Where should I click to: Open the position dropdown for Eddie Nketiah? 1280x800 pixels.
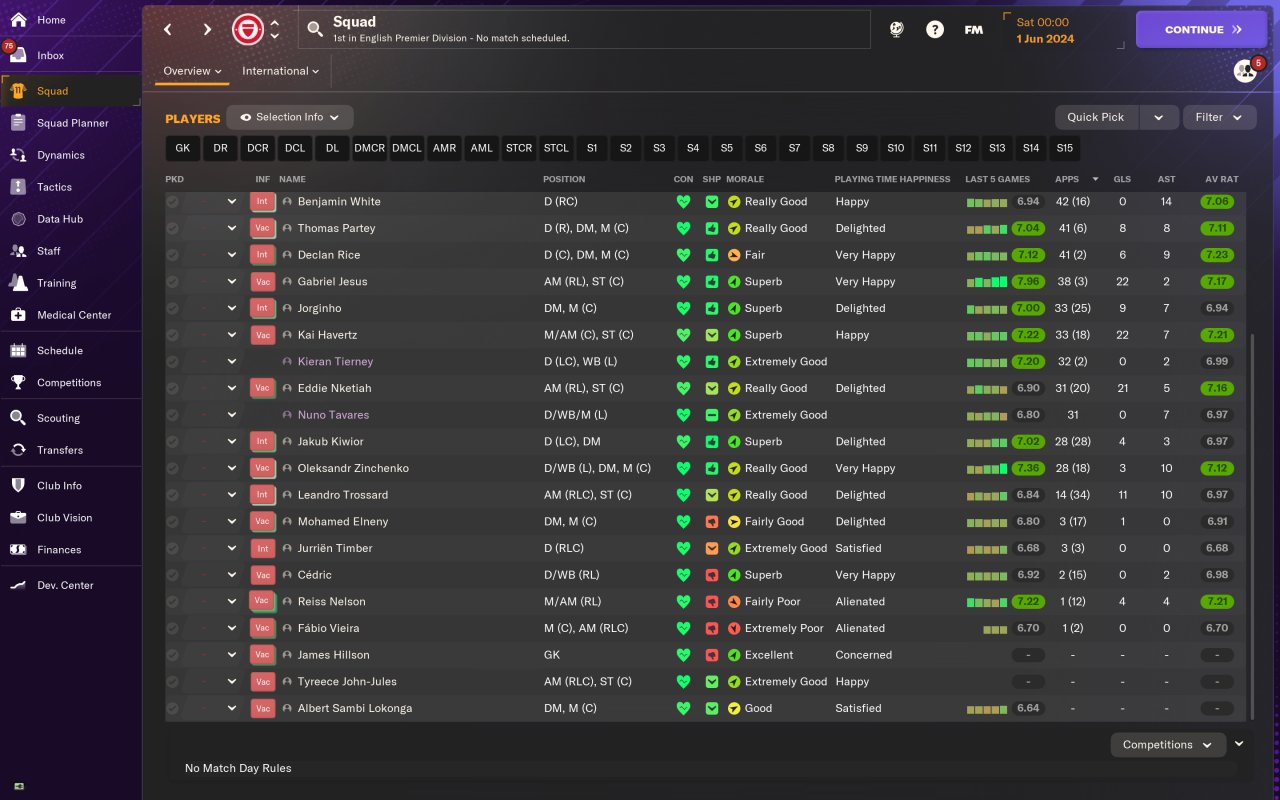[x=232, y=388]
